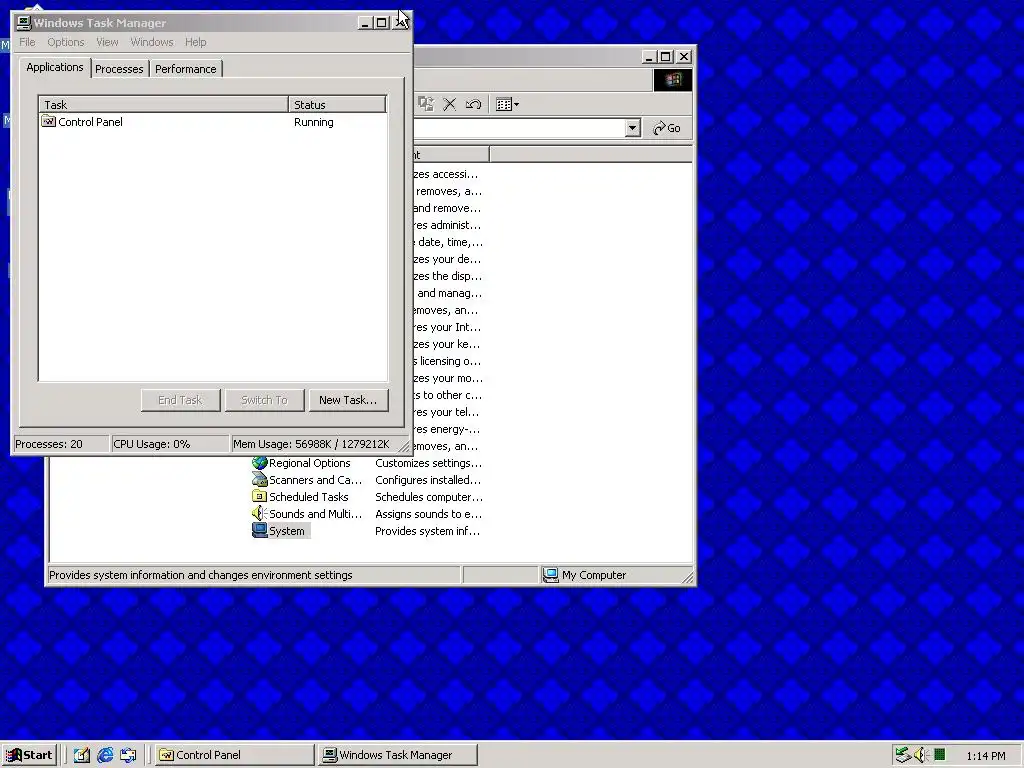Switch to the Performance tab
1024x768 pixels.
[185, 69]
